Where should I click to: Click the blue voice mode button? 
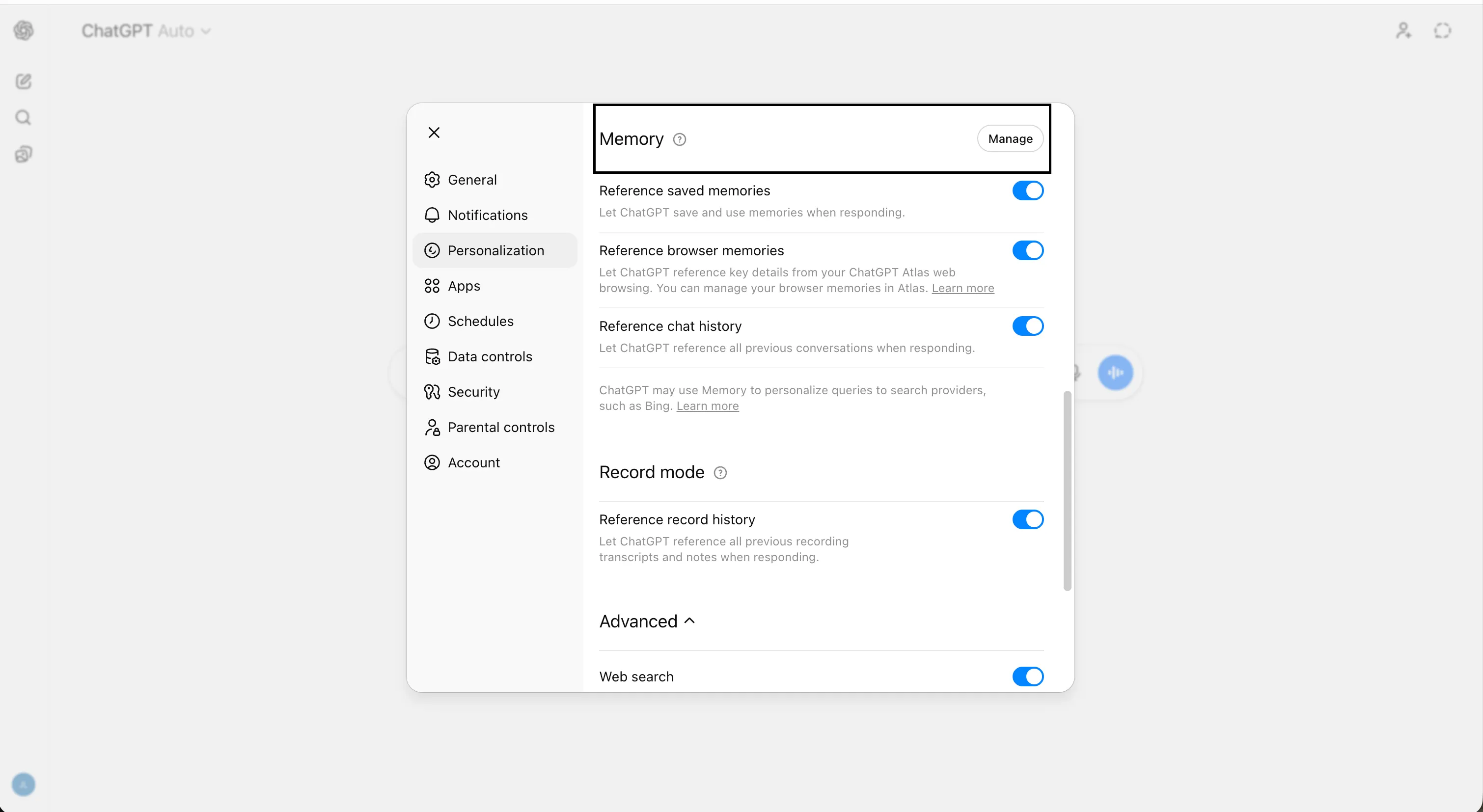(x=1115, y=373)
